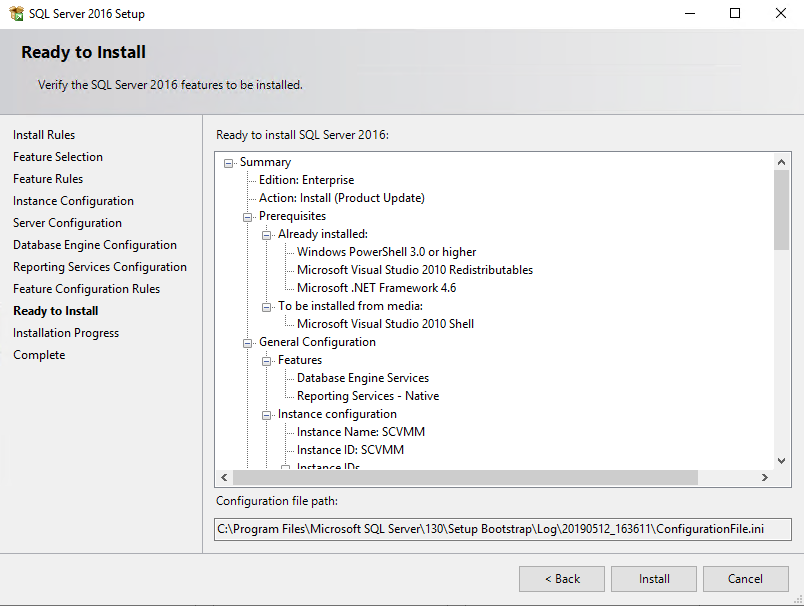This screenshot has width=804, height=606.
Task: Select Action: Install (Product Update) row
Action: point(341,198)
